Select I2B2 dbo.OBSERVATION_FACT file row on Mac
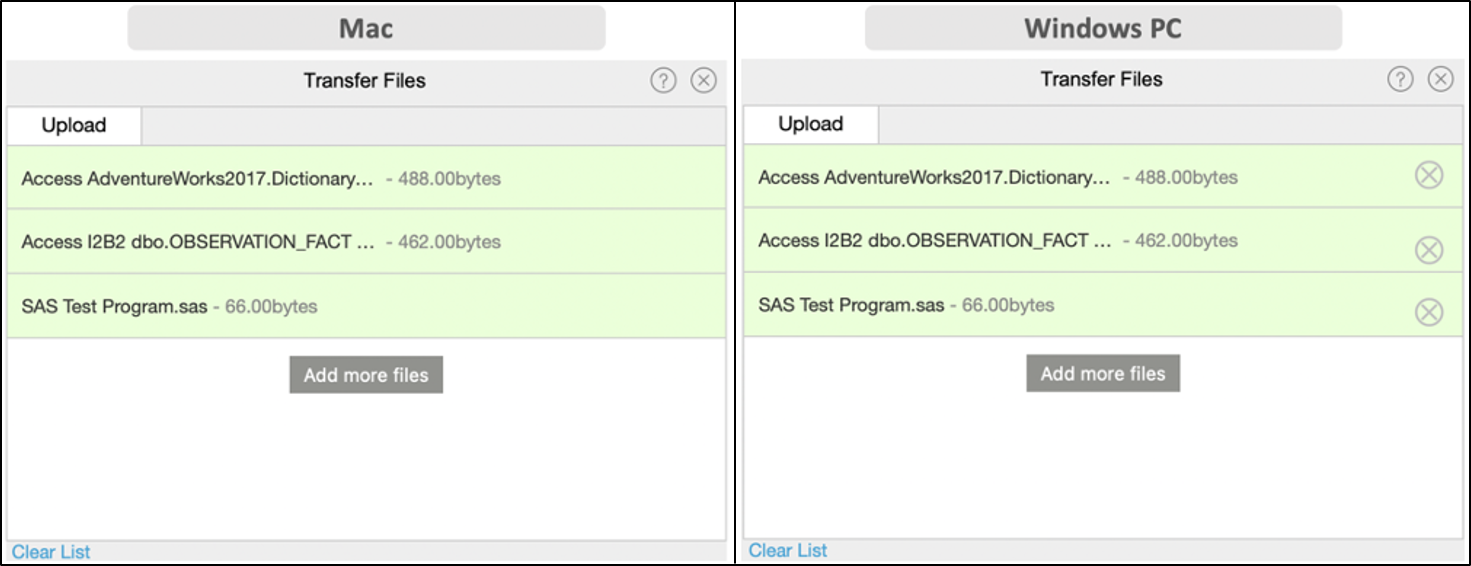The height and width of the screenshot is (566, 1471). tap(366, 241)
